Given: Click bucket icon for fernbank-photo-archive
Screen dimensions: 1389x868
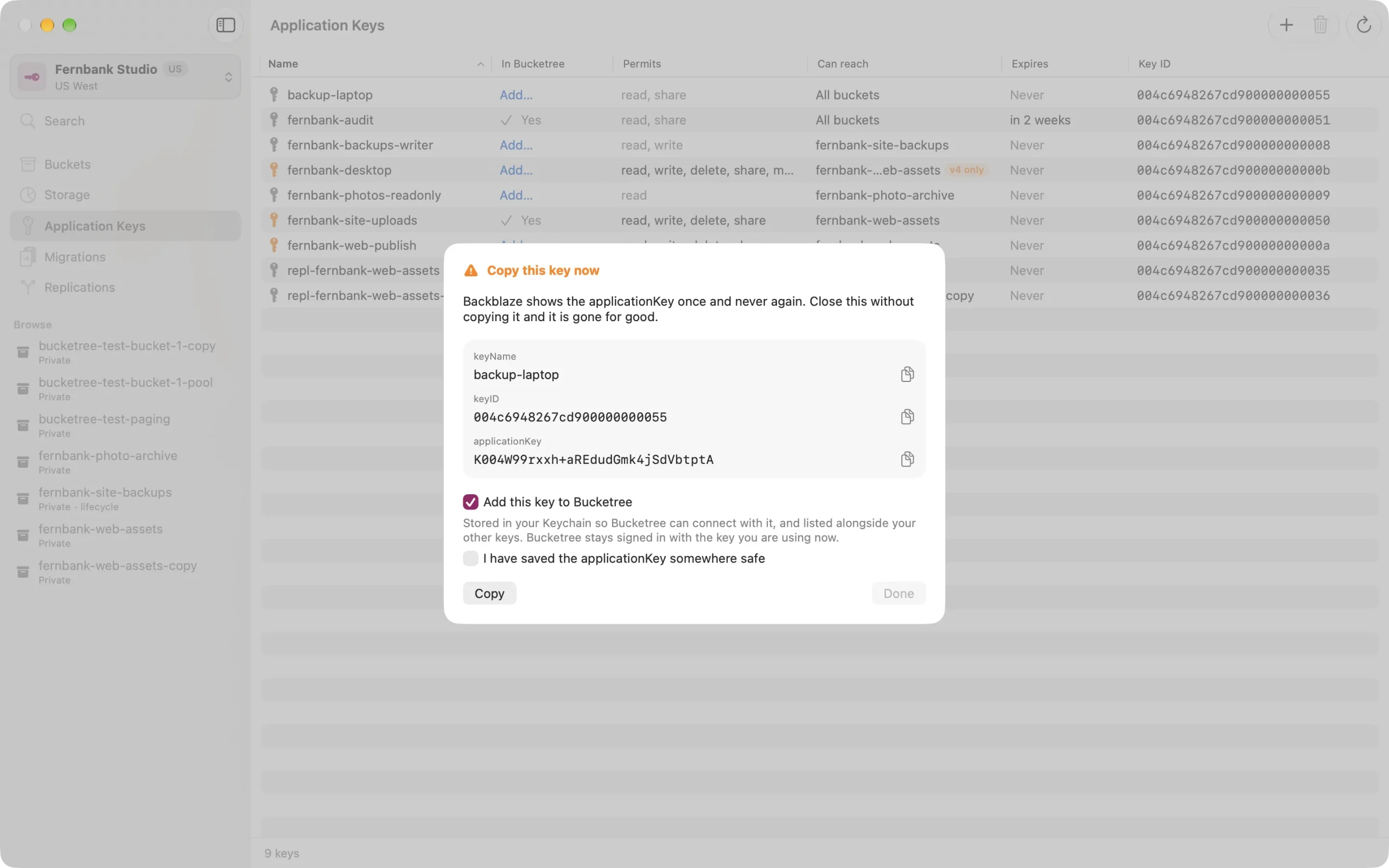Looking at the screenshot, I should (x=23, y=462).
